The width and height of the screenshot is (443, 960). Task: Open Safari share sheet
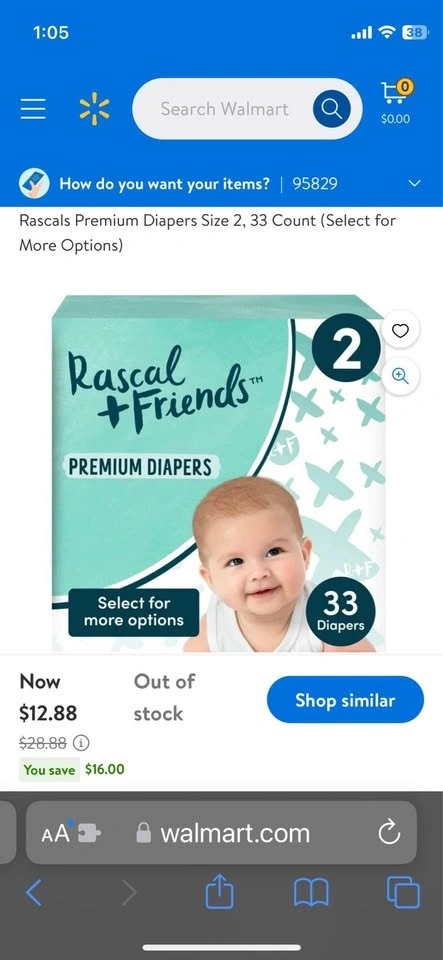click(x=220, y=893)
